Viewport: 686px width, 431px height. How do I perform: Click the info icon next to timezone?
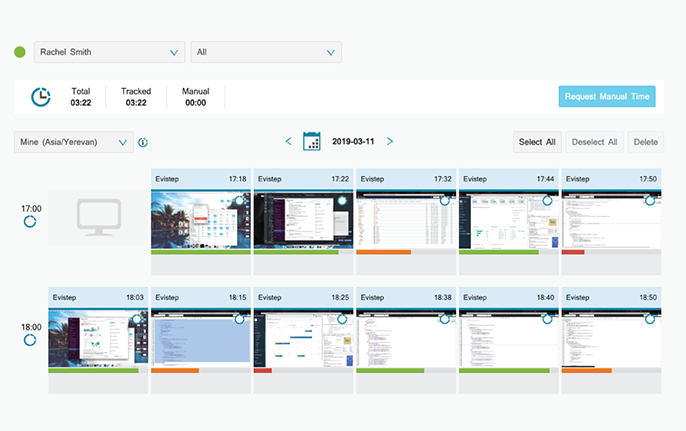pos(143,143)
